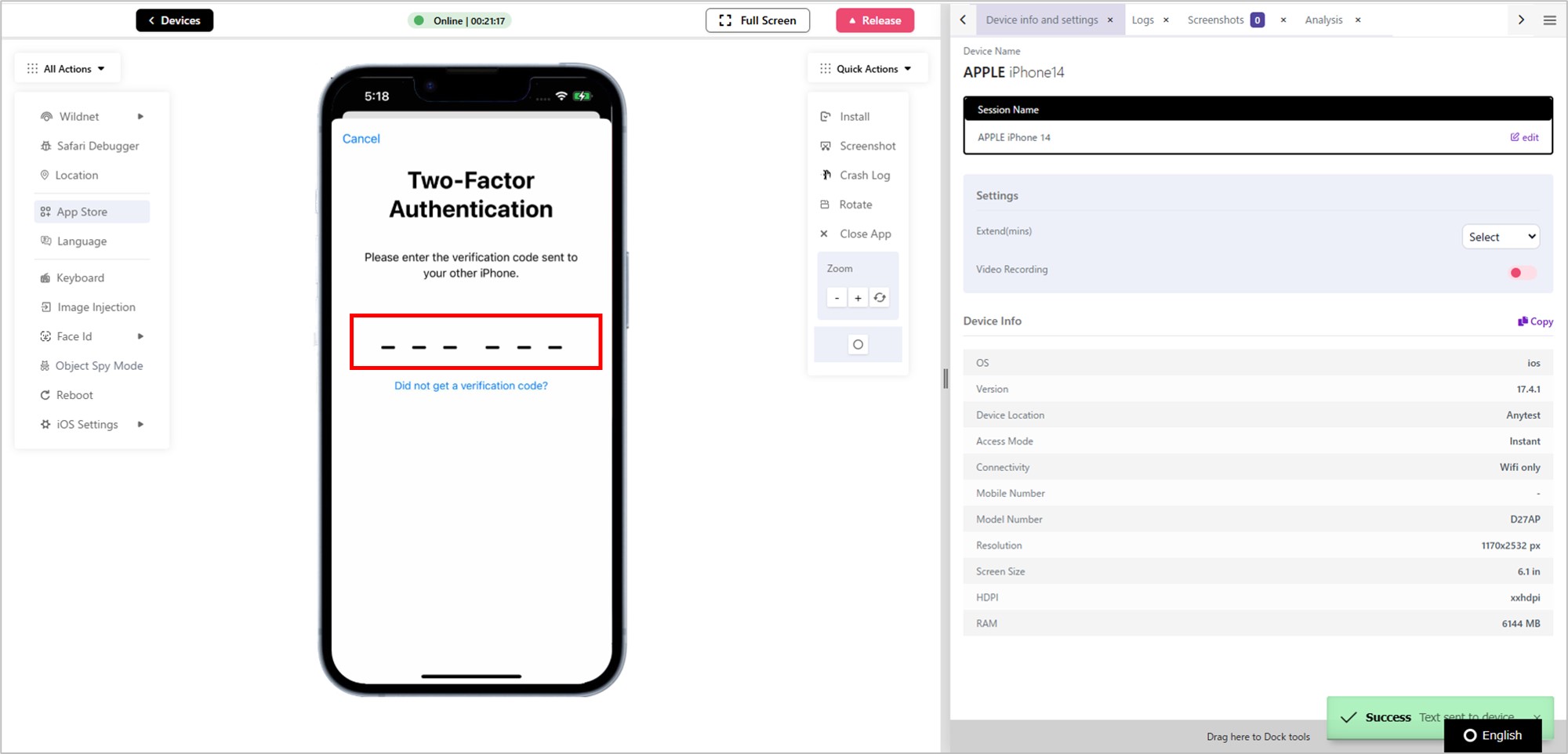The height and width of the screenshot is (754, 1568).
Task: Click the verification code input field
Action: pyautogui.click(x=476, y=342)
